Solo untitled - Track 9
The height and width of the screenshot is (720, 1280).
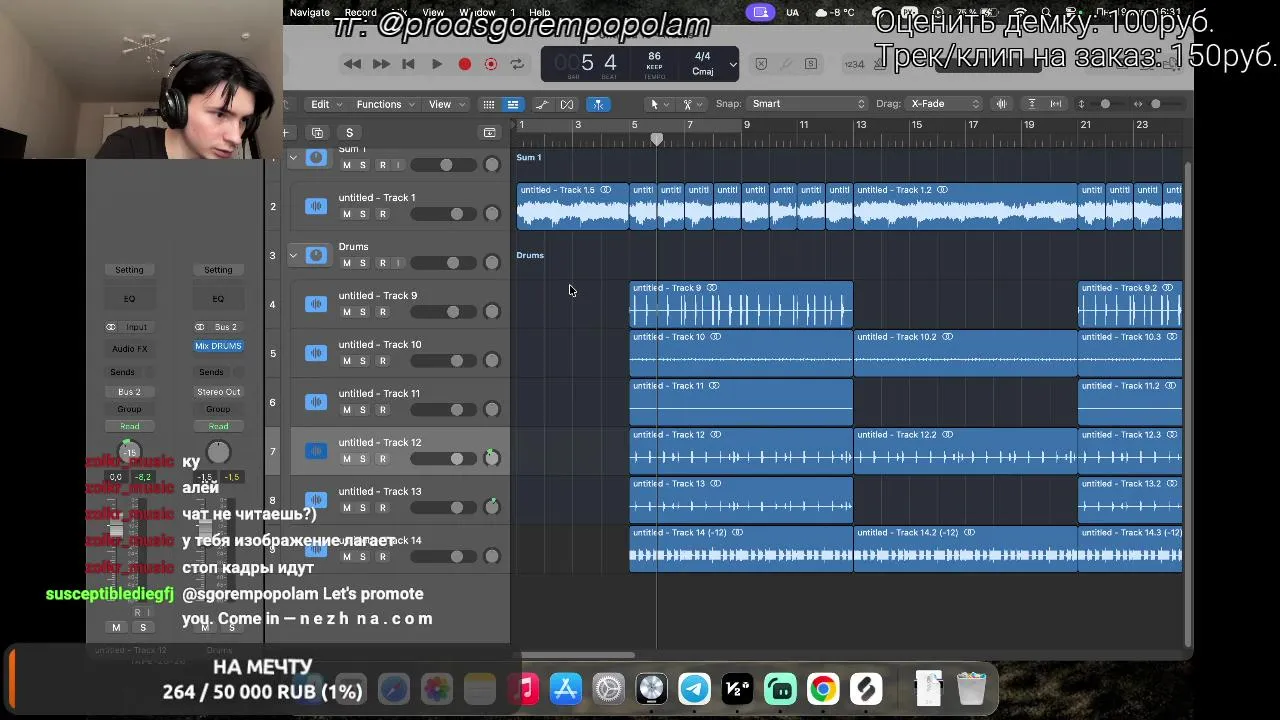tap(363, 312)
